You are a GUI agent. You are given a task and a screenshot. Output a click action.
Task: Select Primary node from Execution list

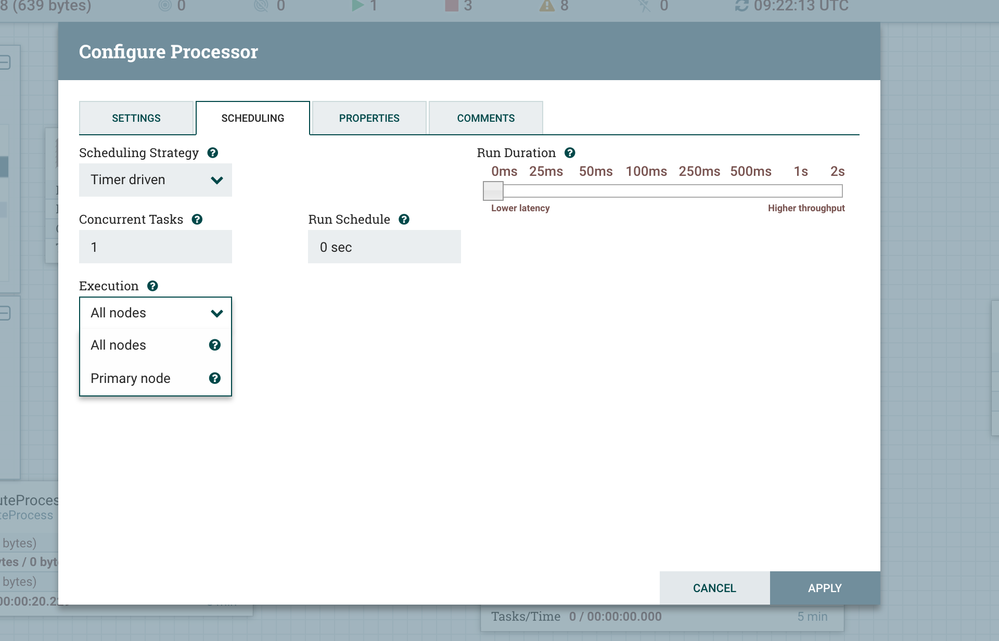[x=130, y=378]
